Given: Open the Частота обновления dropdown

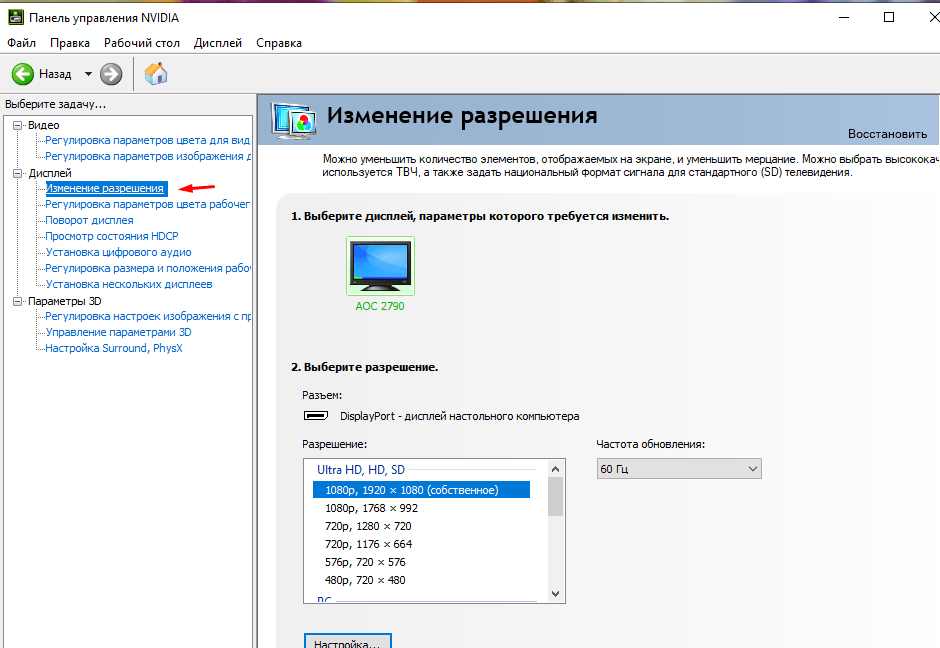Looking at the screenshot, I should (x=679, y=469).
